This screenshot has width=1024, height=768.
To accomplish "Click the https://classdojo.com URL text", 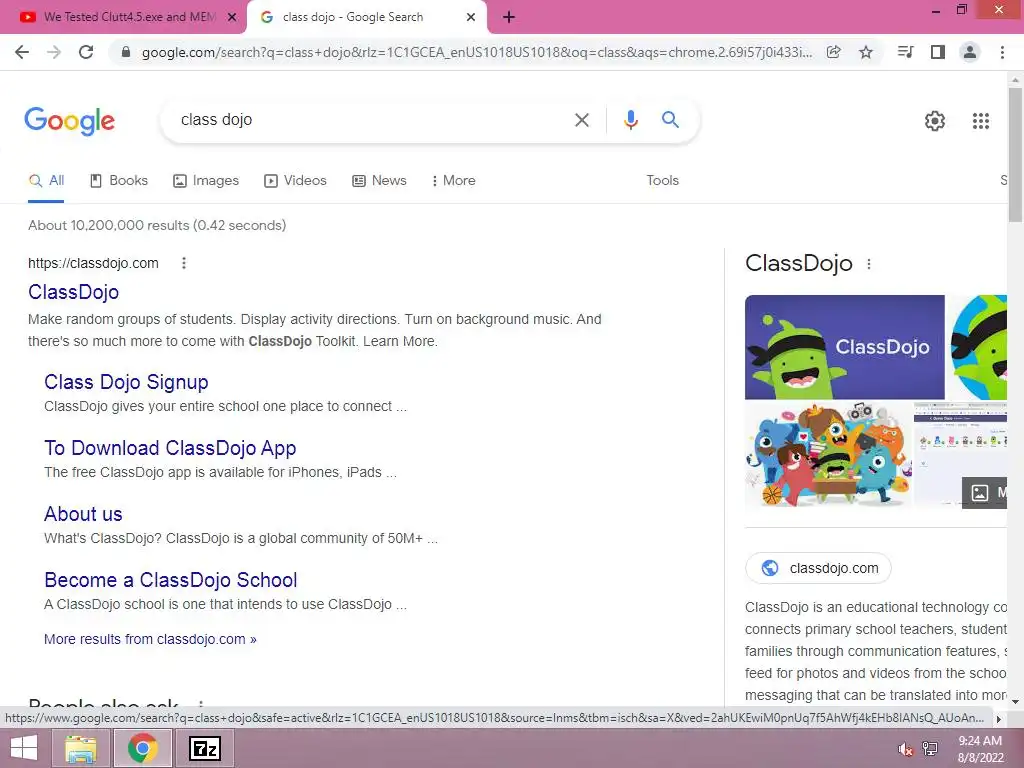I will pyautogui.click(x=93, y=263).
